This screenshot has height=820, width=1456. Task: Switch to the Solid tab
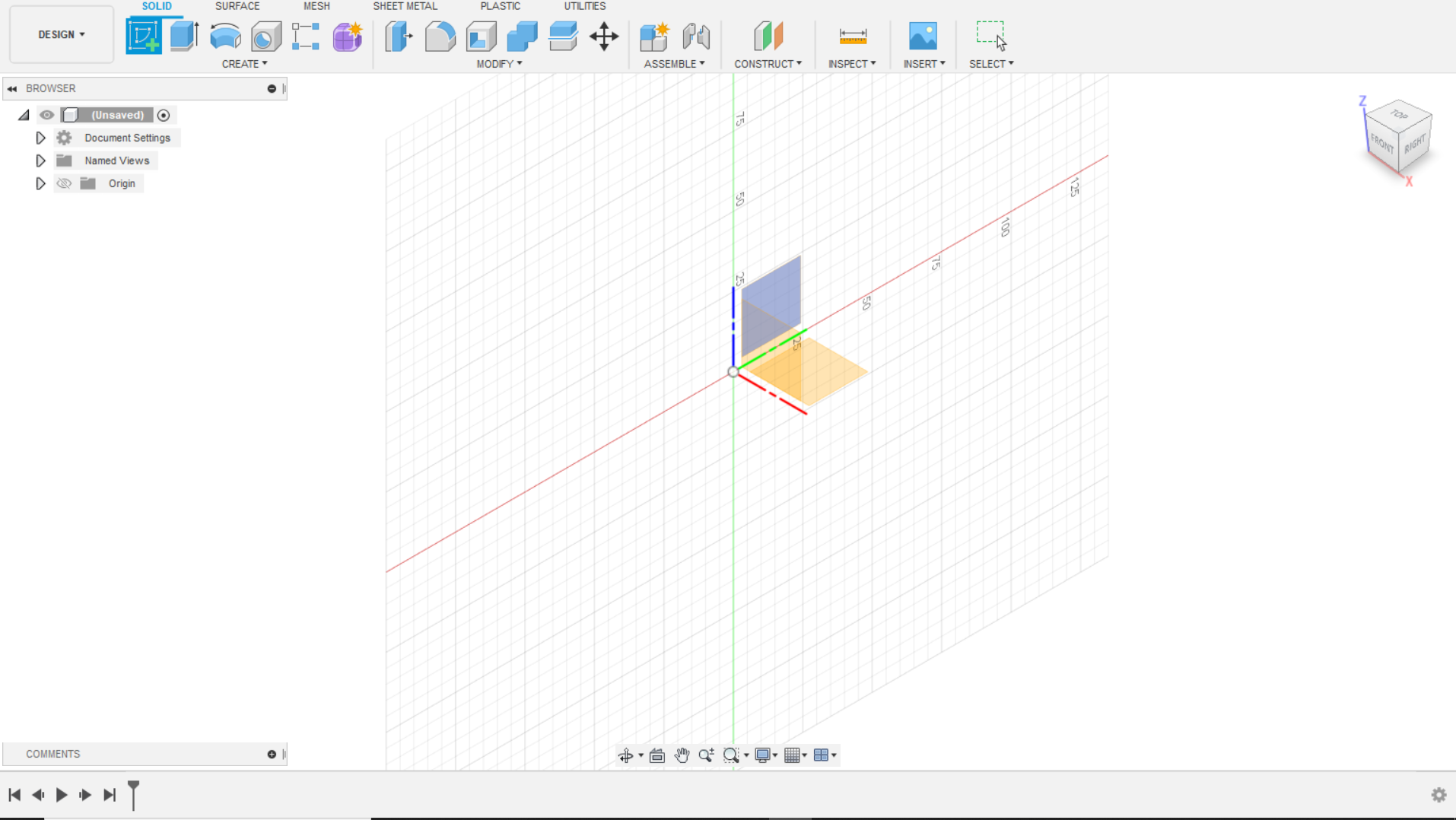(x=157, y=6)
